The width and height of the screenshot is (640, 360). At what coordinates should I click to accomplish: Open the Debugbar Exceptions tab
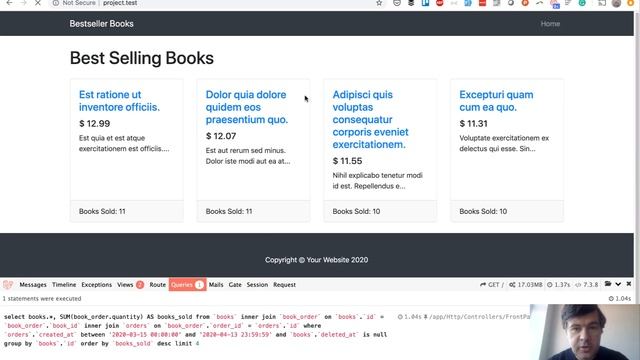96,284
